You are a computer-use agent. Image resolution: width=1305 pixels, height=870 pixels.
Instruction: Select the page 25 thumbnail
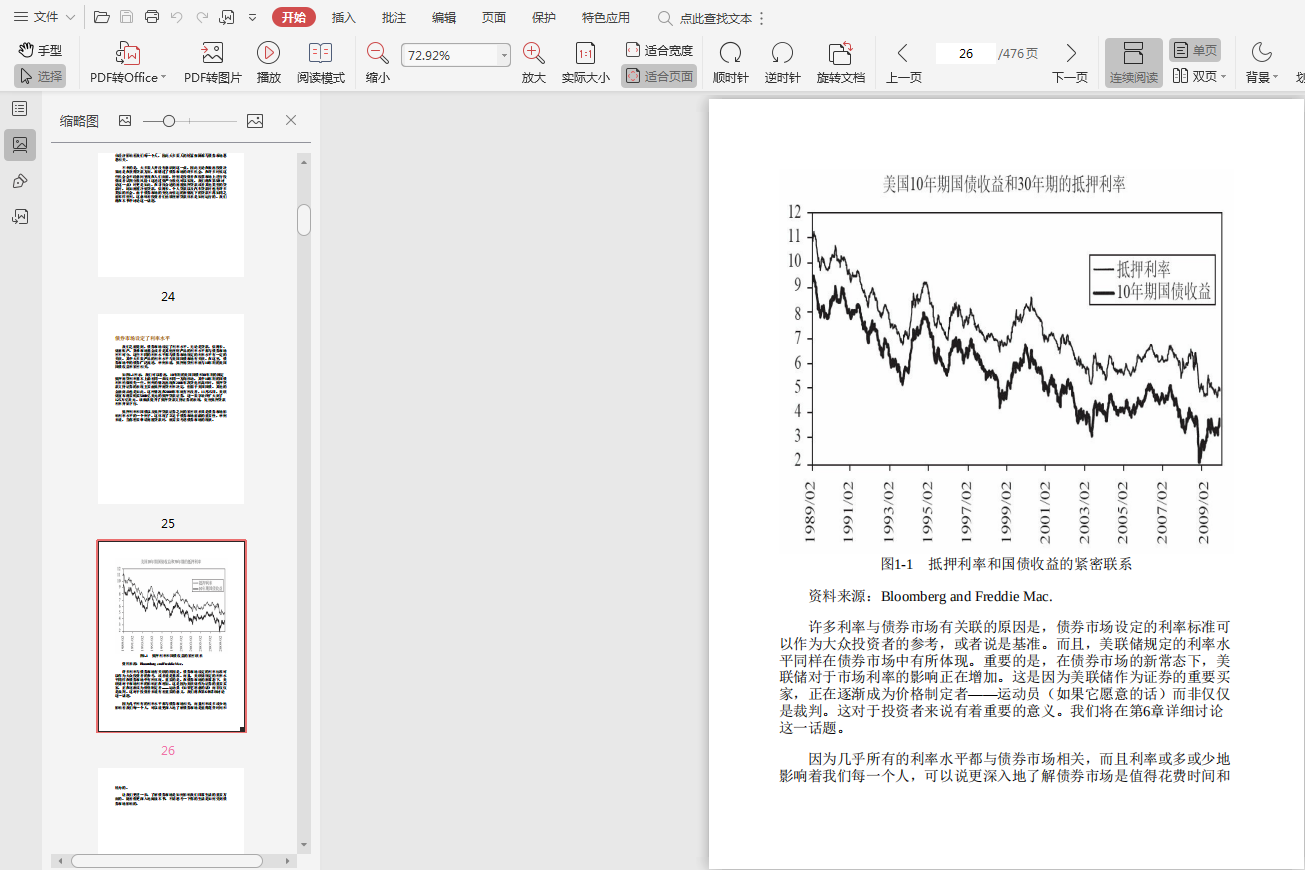click(171, 409)
